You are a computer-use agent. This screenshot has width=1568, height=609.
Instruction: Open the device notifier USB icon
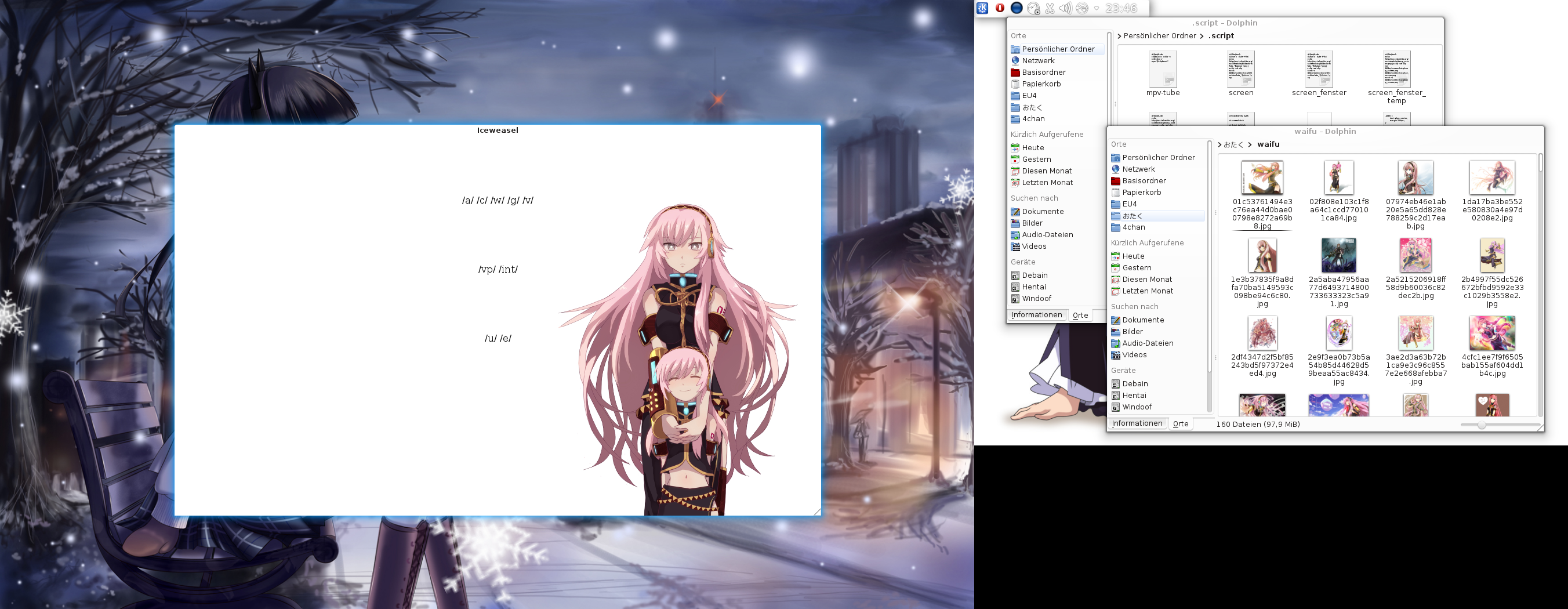1081,8
